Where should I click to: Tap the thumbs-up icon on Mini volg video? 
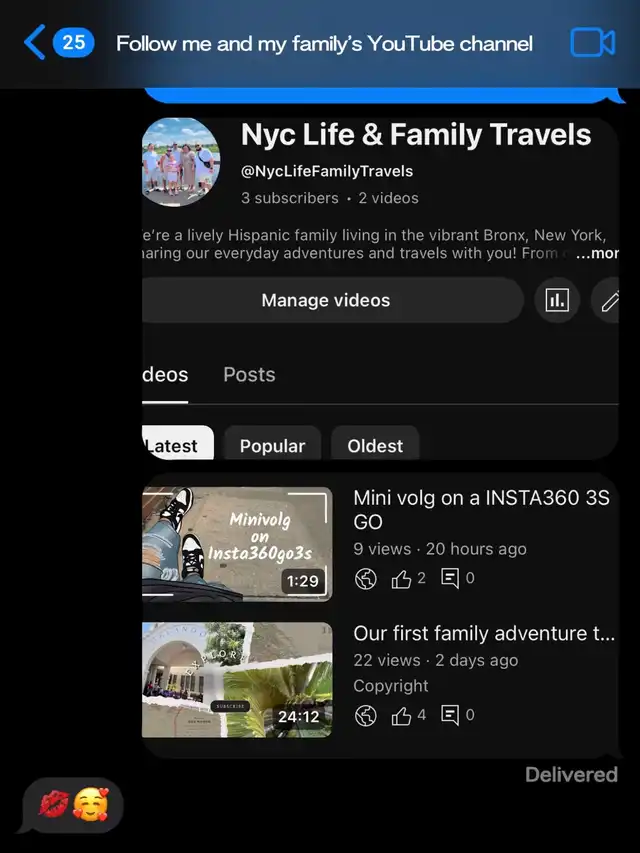[401, 579]
